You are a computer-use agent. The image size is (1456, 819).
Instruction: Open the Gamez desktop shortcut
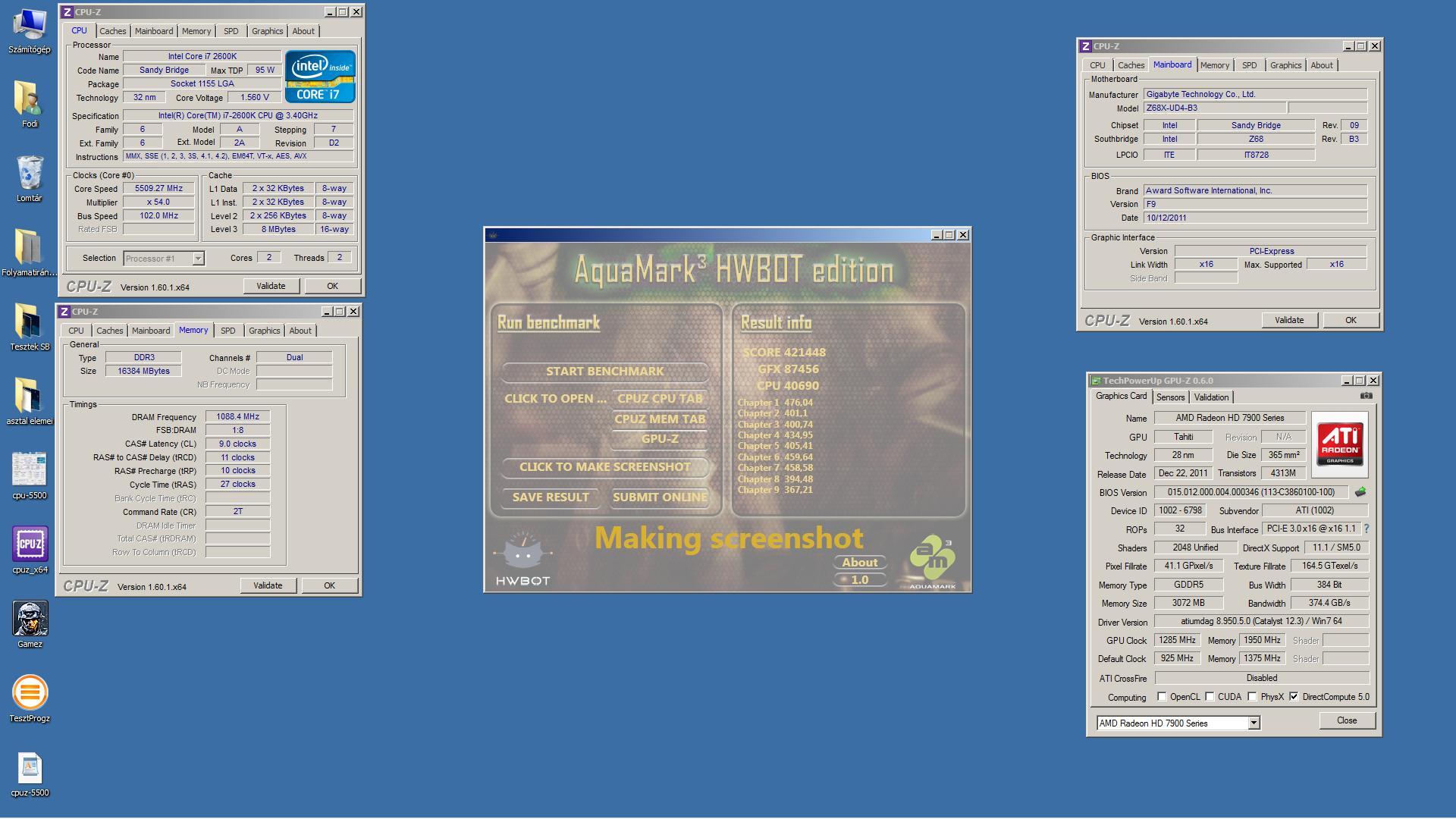[x=30, y=625]
